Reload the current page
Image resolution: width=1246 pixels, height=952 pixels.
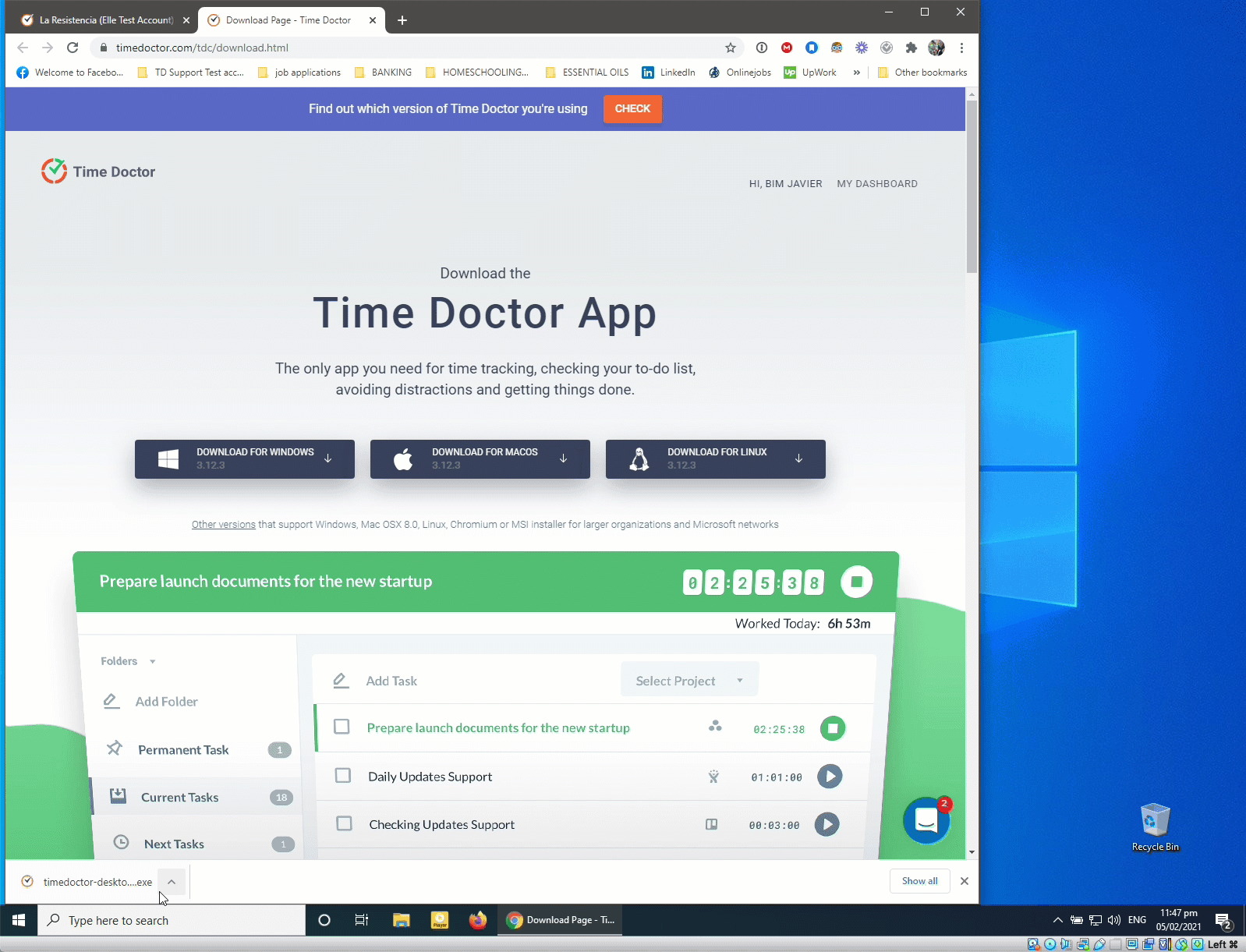tap(73, 48)
